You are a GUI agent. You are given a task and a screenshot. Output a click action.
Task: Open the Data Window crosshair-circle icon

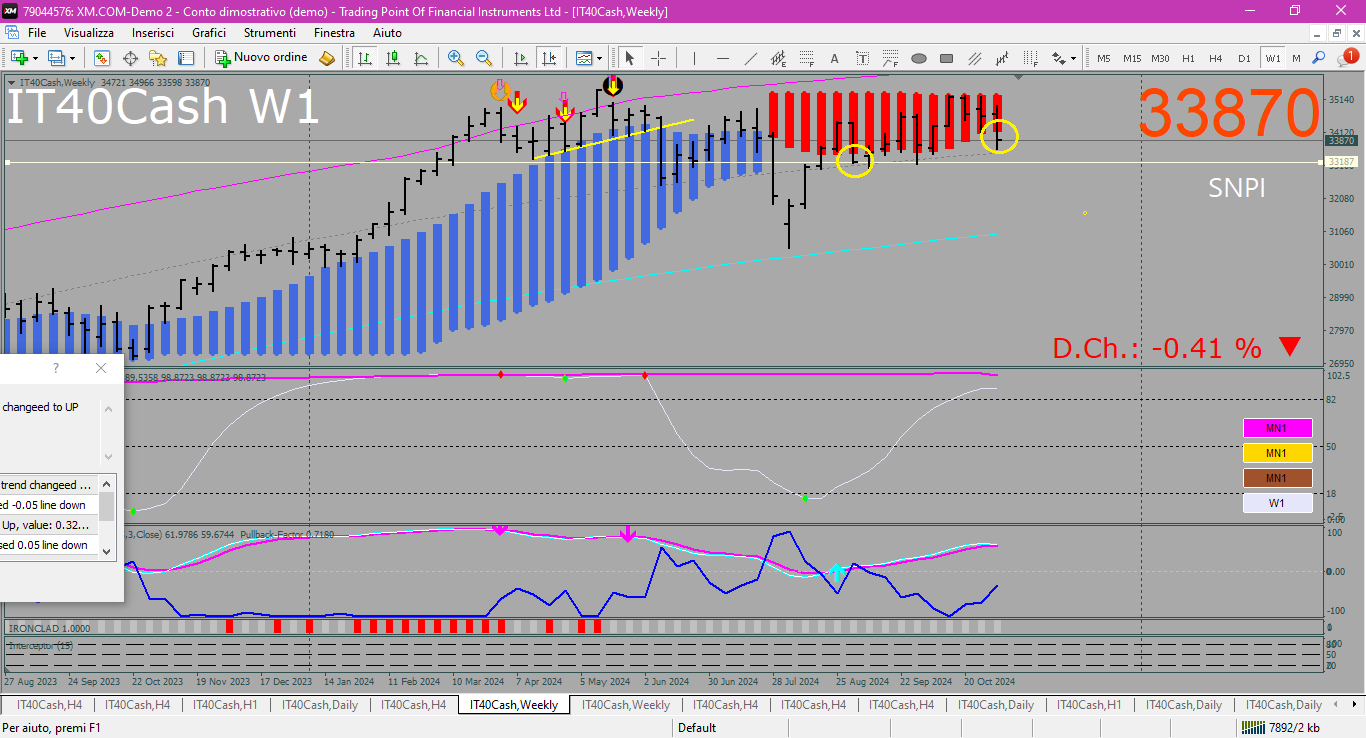[130, 58]
